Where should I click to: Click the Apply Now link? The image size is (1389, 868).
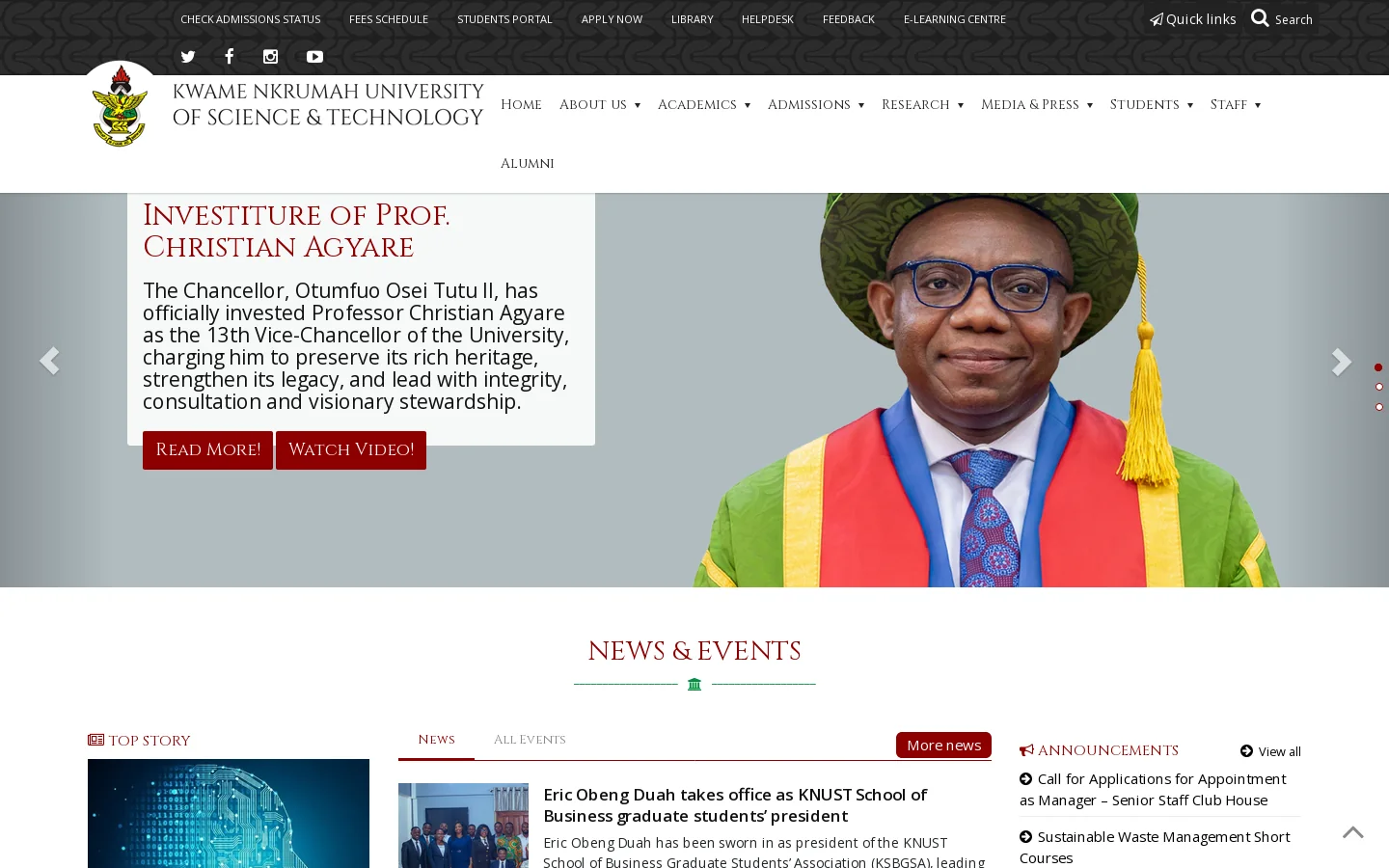click(x=612, y=19)
